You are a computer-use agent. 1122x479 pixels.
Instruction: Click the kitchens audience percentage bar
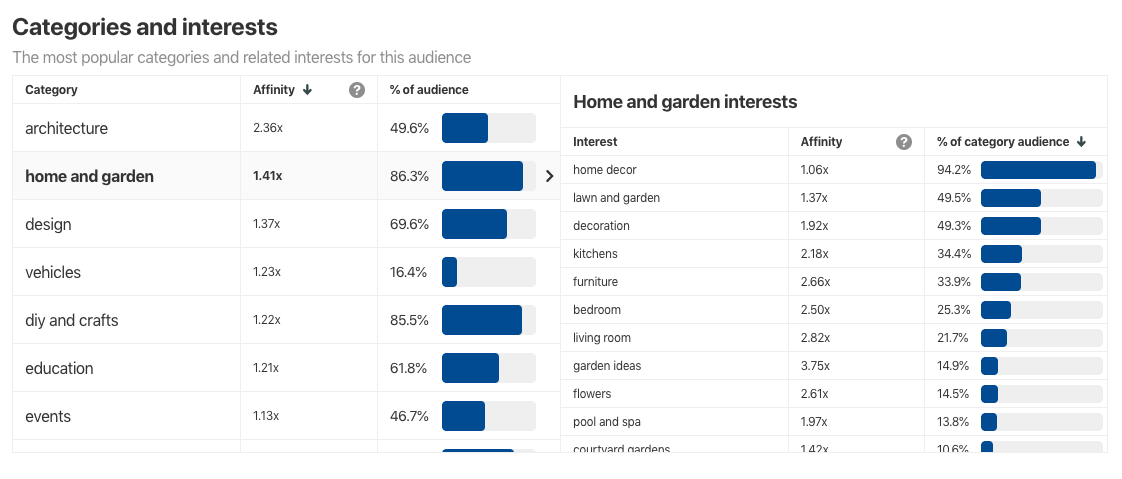[x=1041, y=254]
